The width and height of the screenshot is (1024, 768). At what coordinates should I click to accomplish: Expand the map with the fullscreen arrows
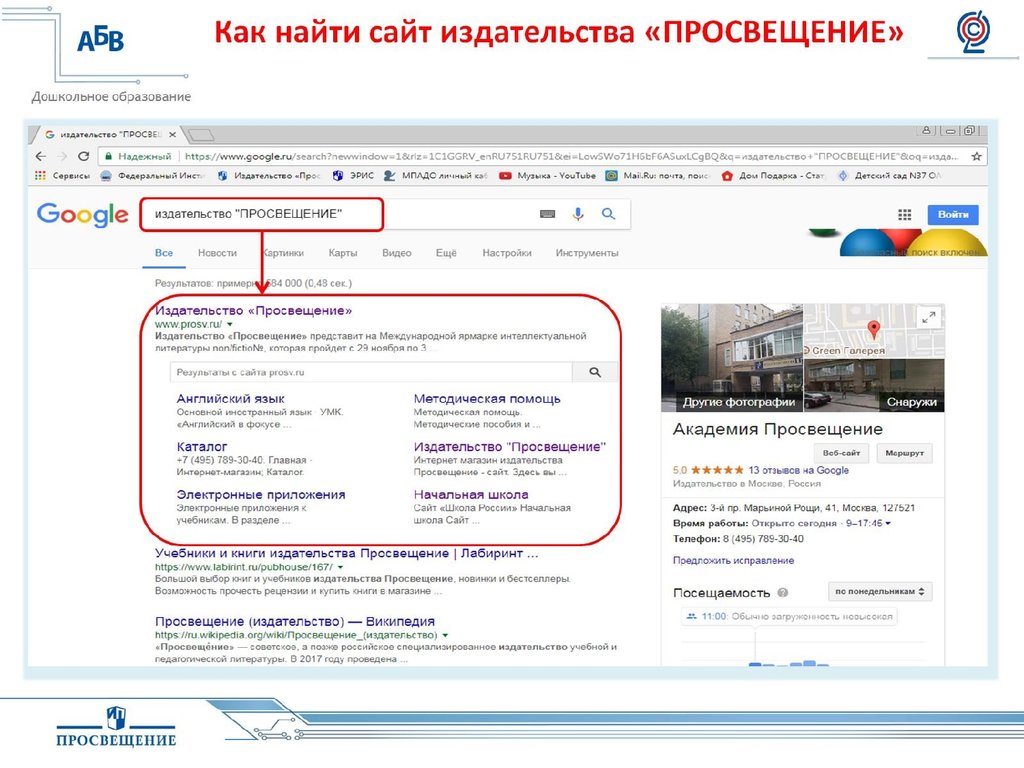pyautogui.click(x=928, y=317)
